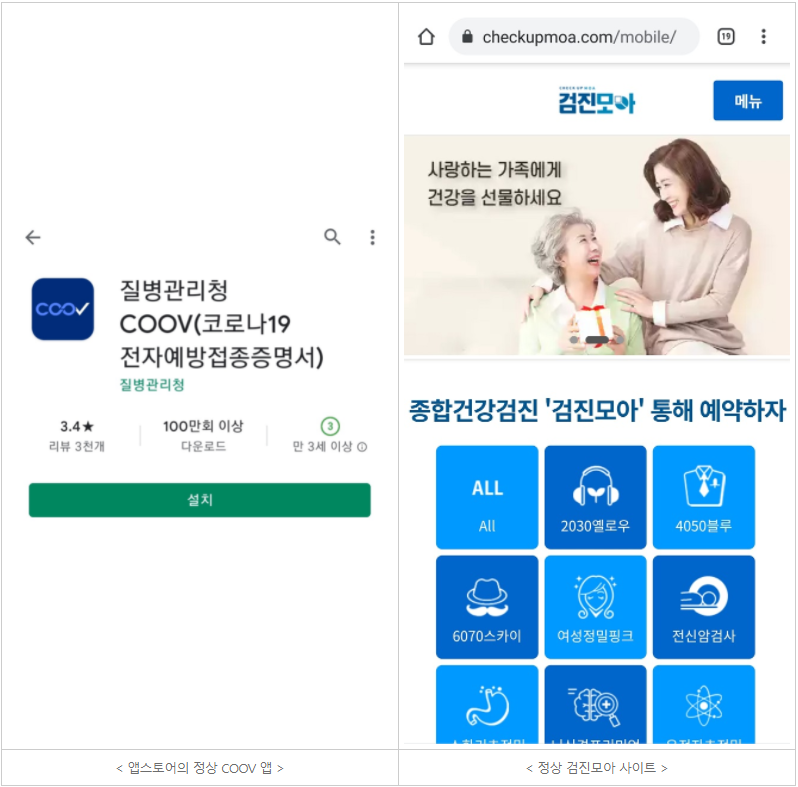798x787 pixels.
Task: Open the Play Store search magnifier
Action: click(332, 237)
